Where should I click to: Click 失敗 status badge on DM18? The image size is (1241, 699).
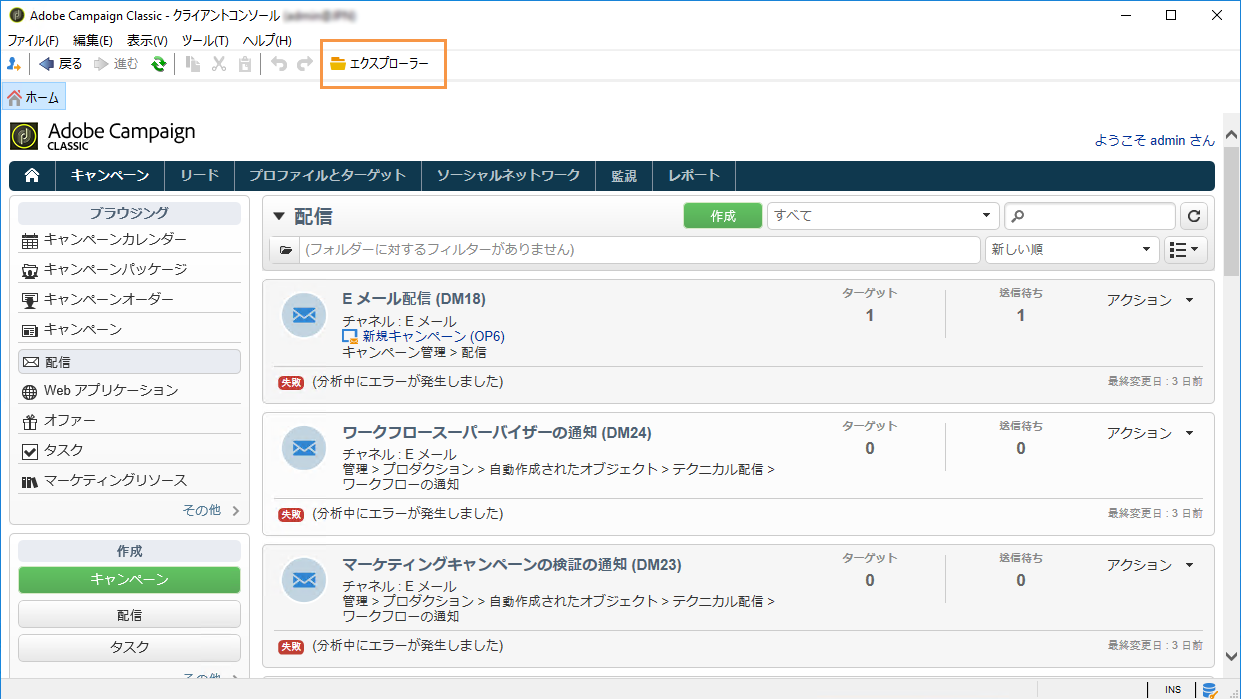pos(291,382)
